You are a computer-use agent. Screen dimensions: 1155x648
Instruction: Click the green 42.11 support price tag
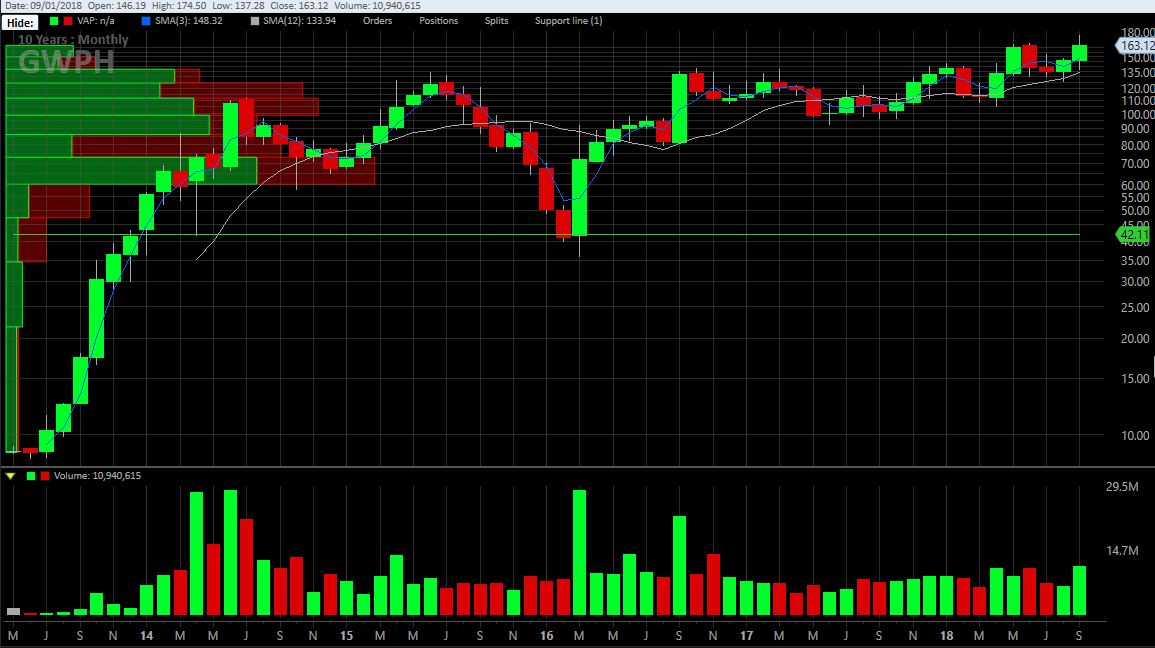coord(1135,234)
